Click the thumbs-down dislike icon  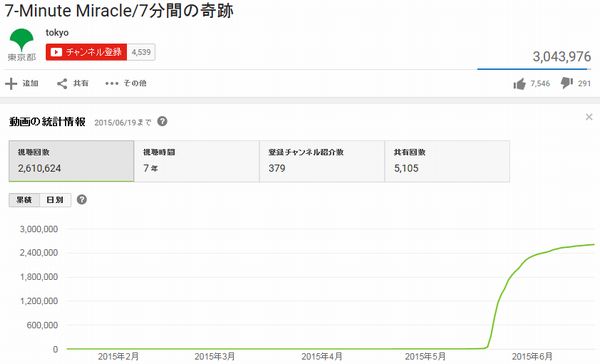566,83
